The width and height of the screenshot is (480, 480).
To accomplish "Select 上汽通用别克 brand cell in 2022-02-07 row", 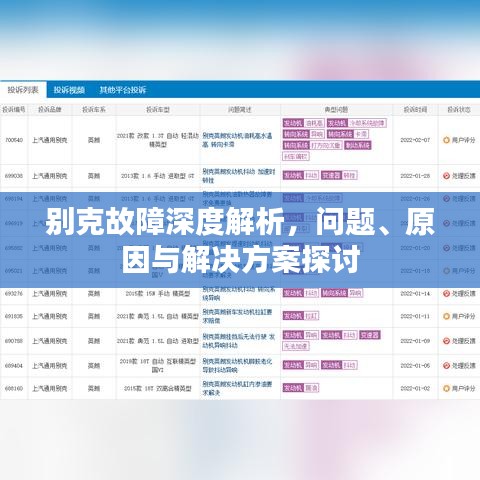I will [50, 140].
